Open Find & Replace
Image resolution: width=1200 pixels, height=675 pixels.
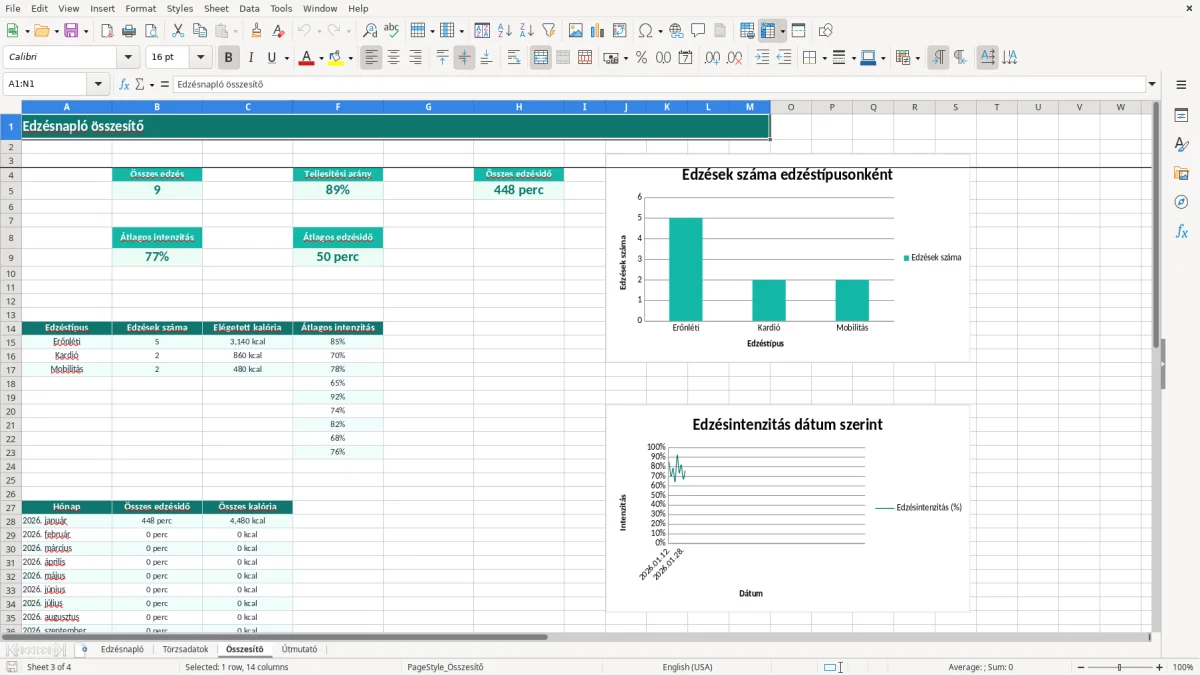click(x=370, y=31)
